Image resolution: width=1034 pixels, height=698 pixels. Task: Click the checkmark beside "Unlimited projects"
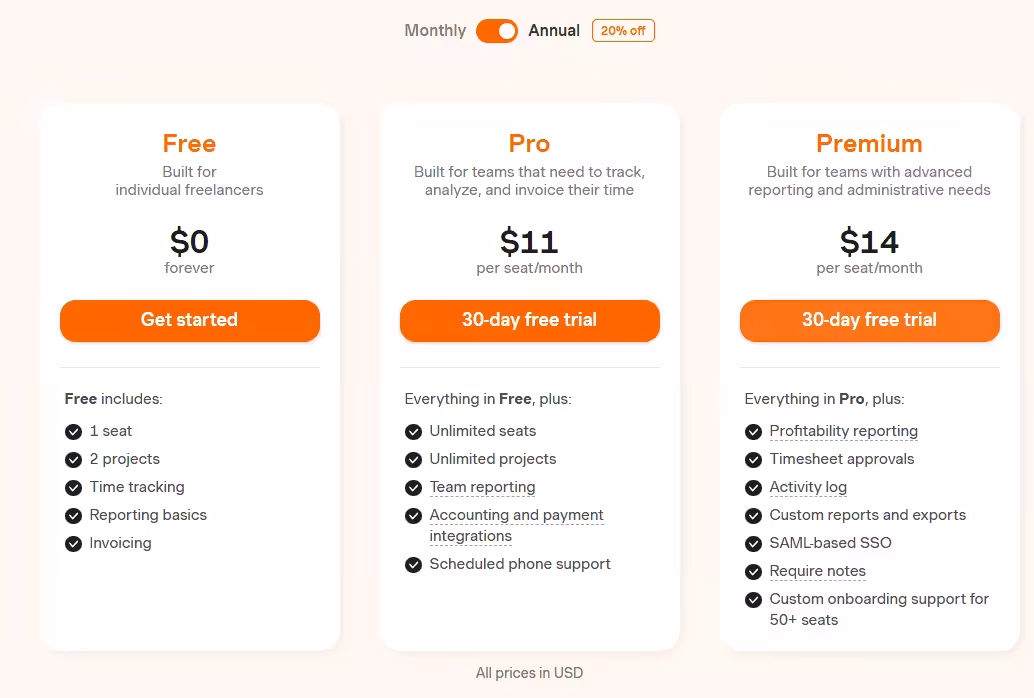coord(413,459)
